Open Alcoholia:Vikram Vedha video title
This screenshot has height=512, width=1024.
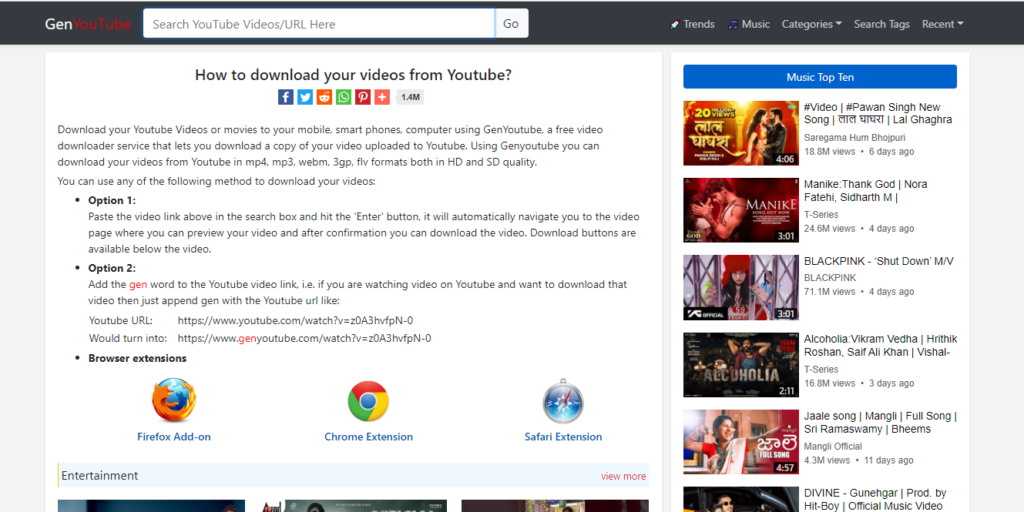pos(880,345)
